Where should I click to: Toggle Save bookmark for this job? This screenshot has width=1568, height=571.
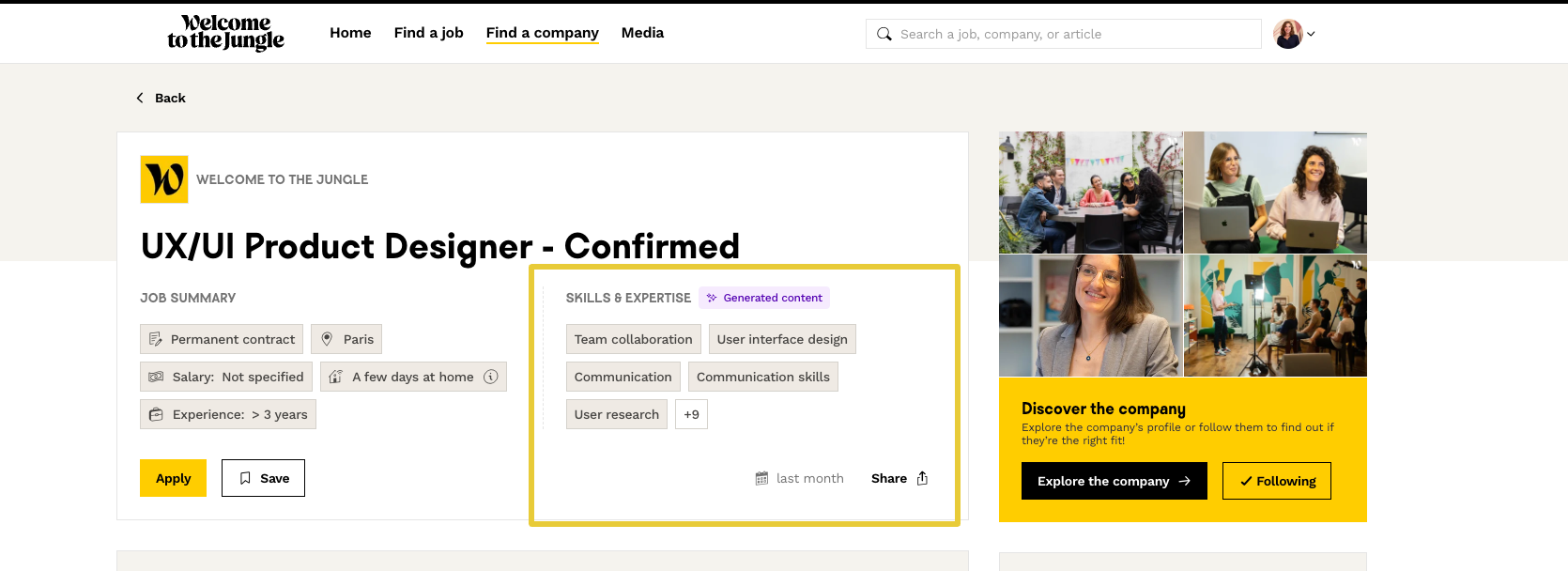tap(263, 478)
